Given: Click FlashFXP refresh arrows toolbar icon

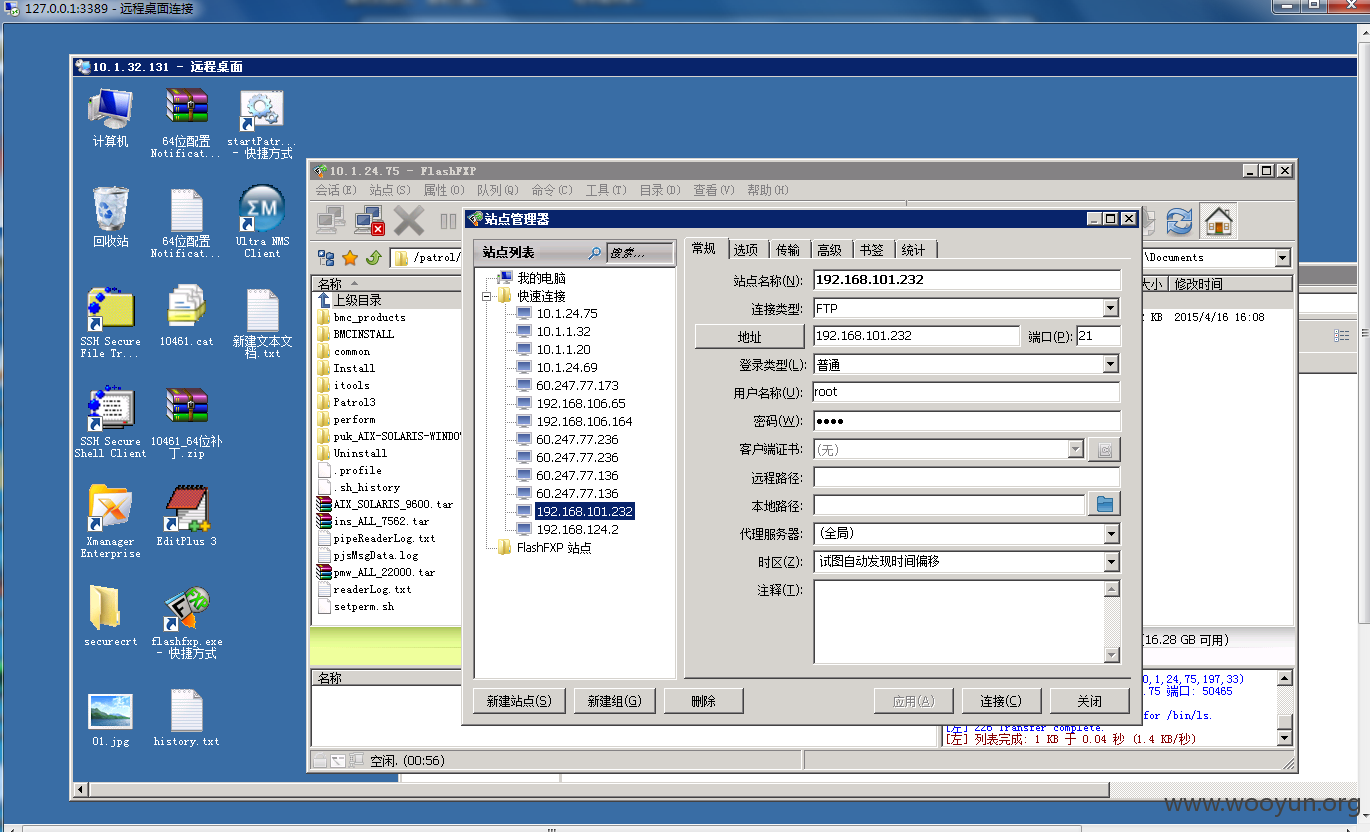Looking at the screenshot, I should (1179, 221).
